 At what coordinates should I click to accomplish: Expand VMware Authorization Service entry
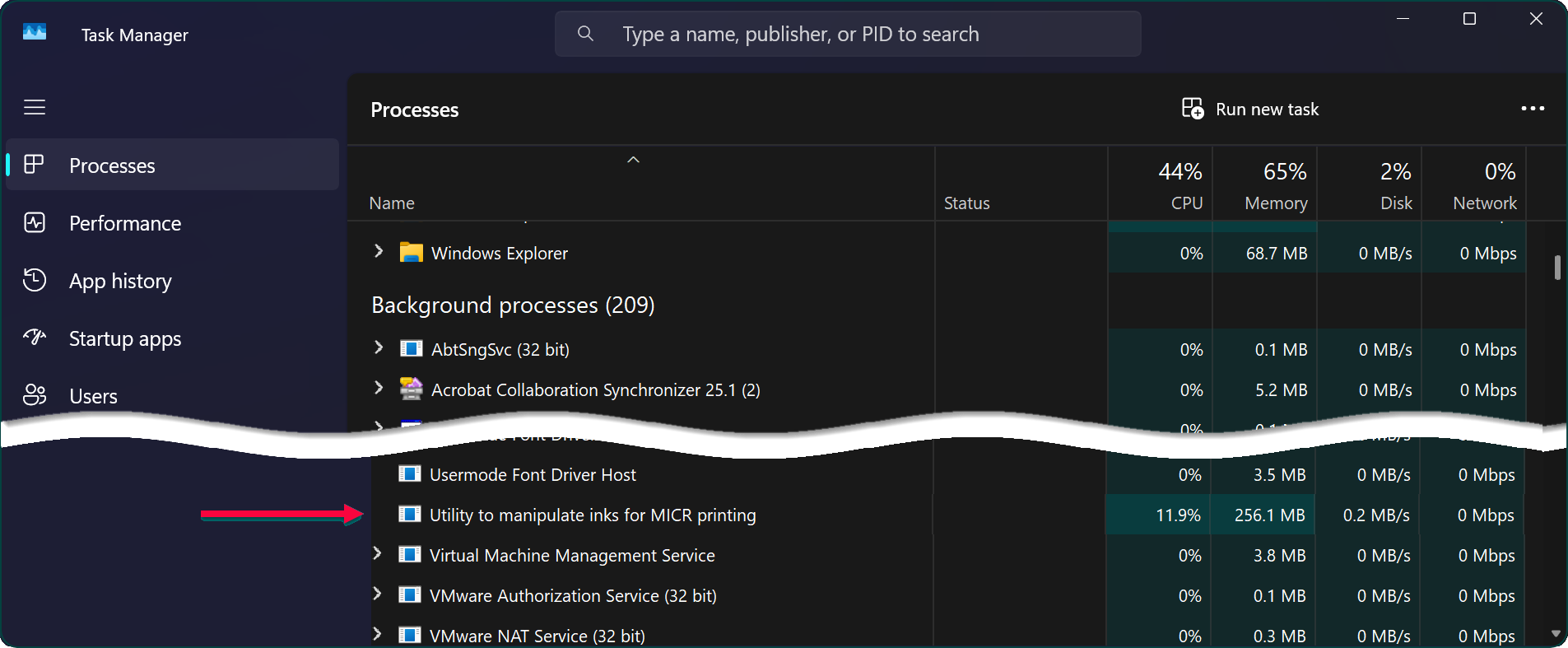coord(377,594)
